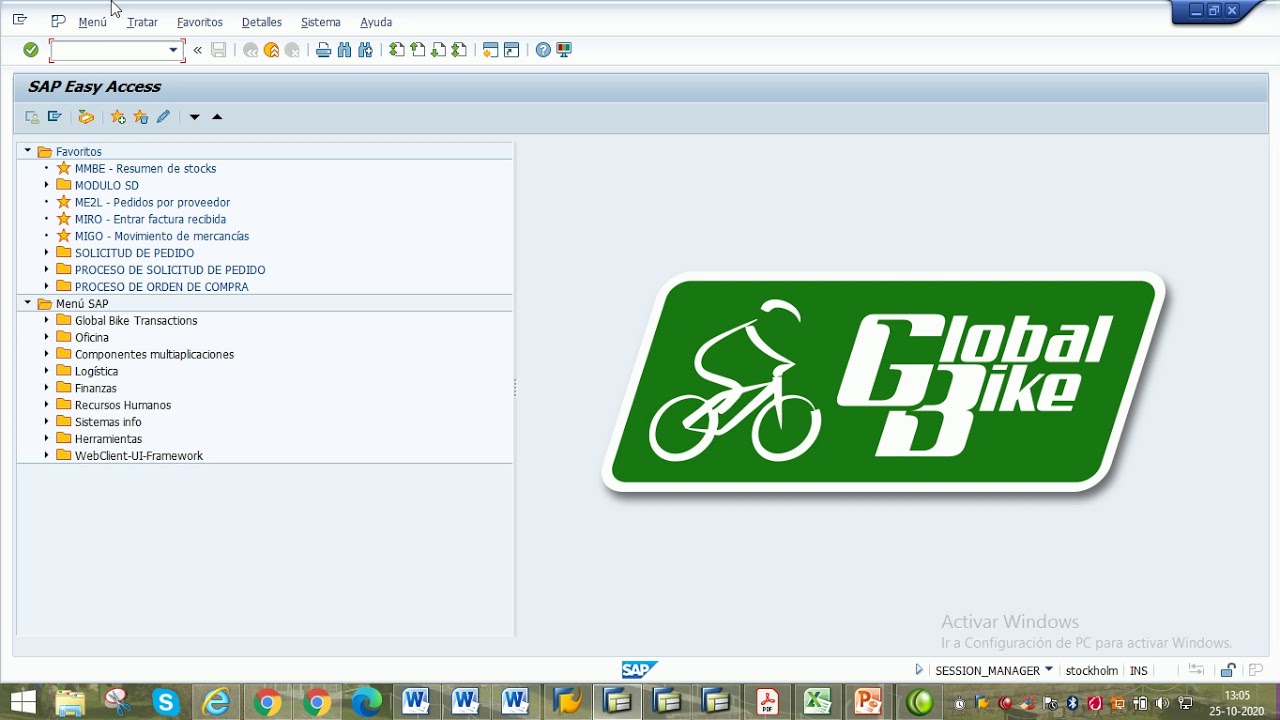Image resolution: width=1280 pixels, height=720 pixels.
Task: Open Customize Local Layout monitor icon
Action: [564, 50]
